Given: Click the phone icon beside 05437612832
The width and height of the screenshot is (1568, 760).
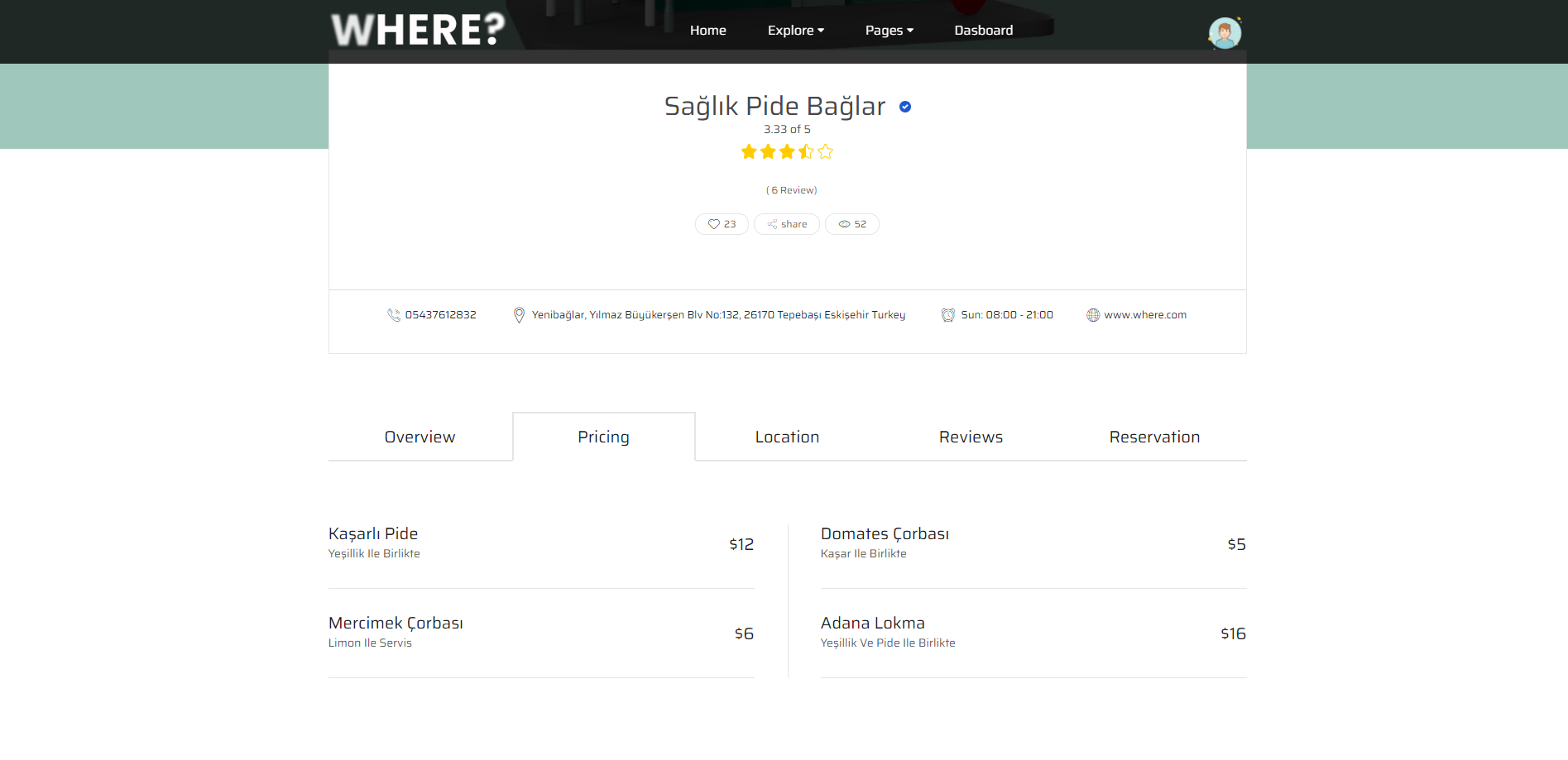Looking at the screenshot, I should tap(394, 315).
